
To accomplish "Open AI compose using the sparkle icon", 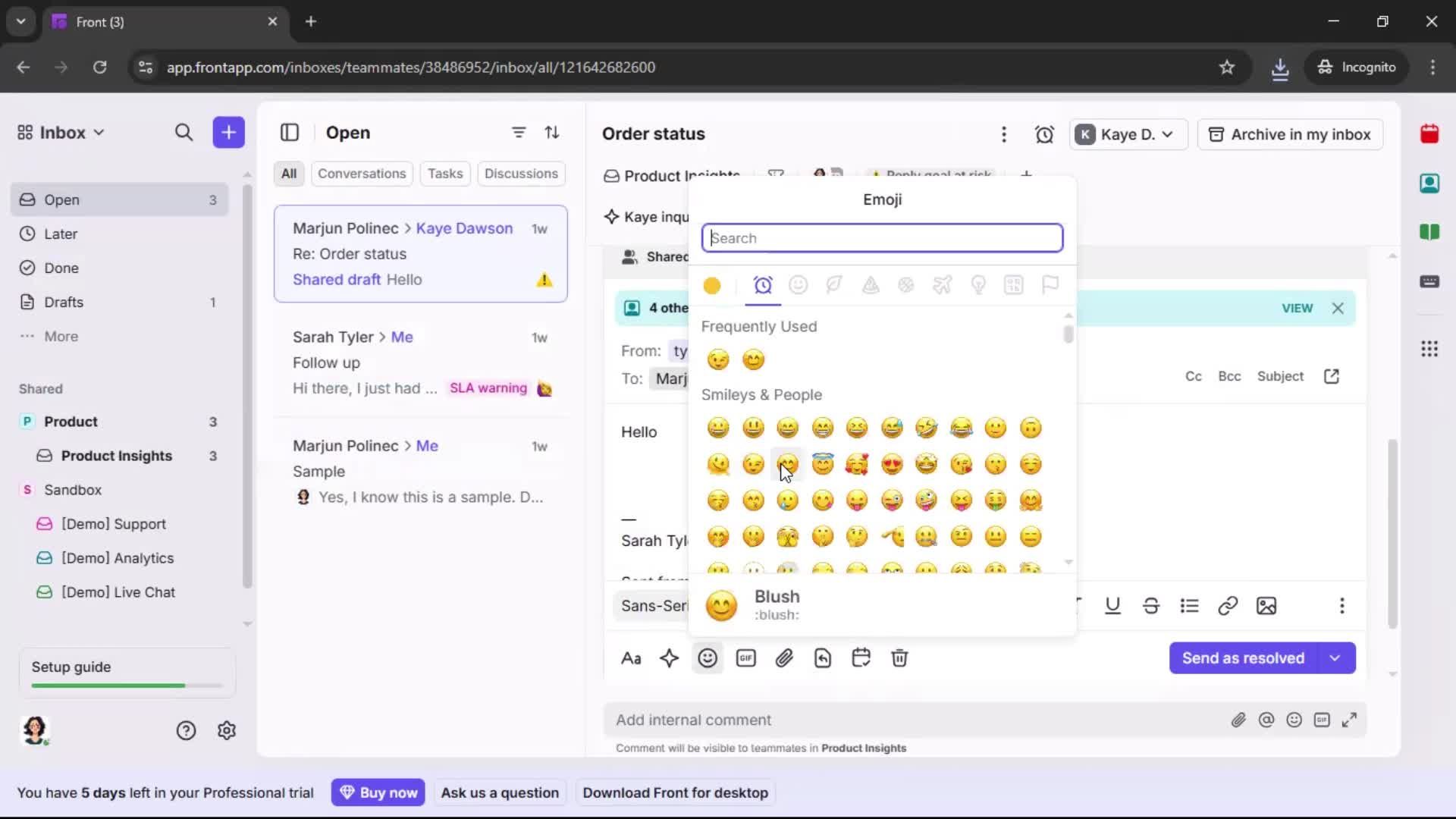I will tap(670, 657).
